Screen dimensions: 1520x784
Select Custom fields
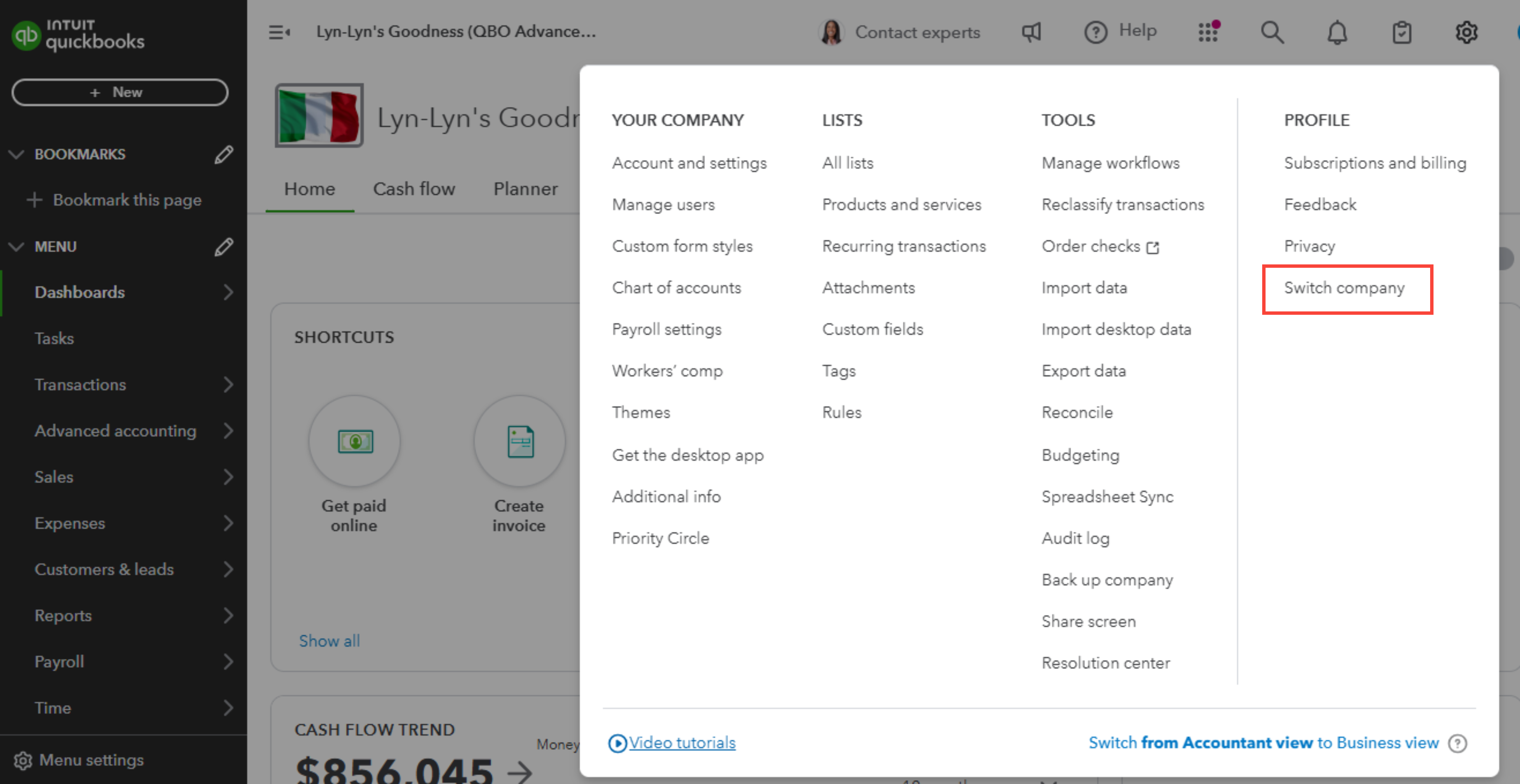pyautogui.click(x=873, y=329)
